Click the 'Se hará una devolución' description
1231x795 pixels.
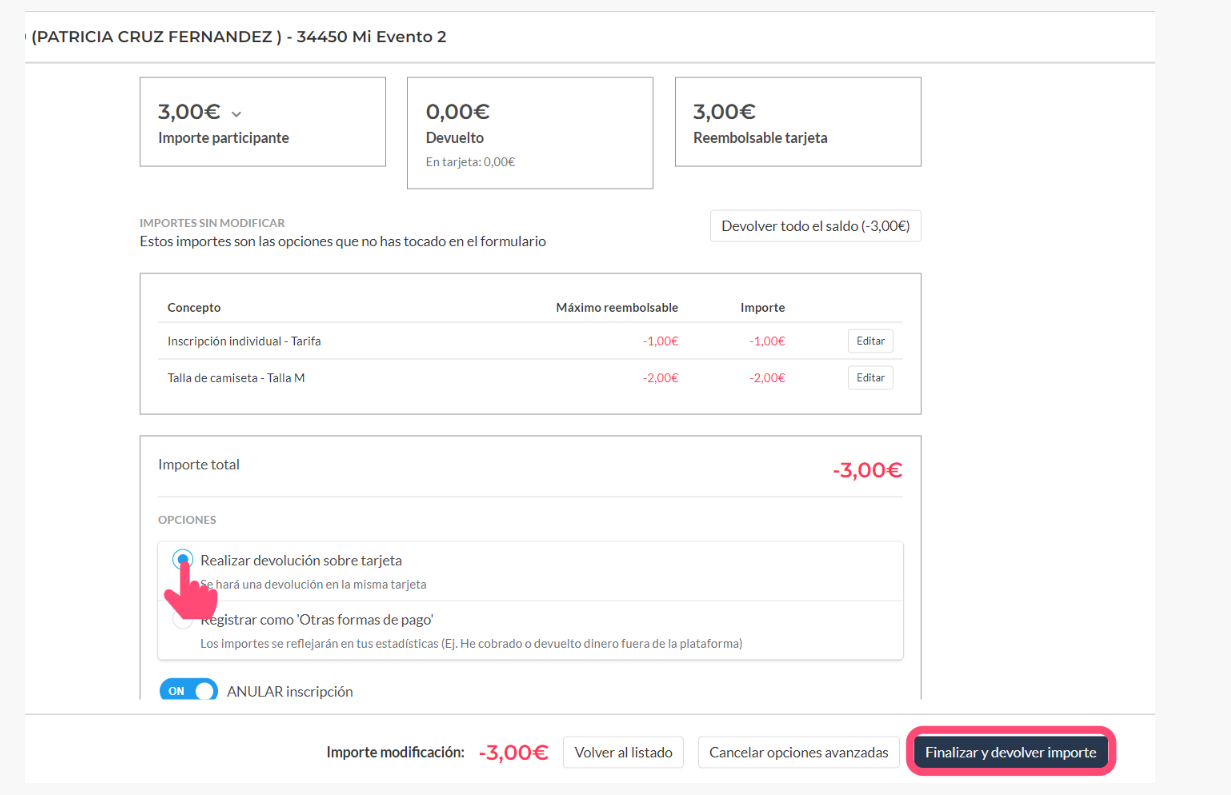(313, 584)
